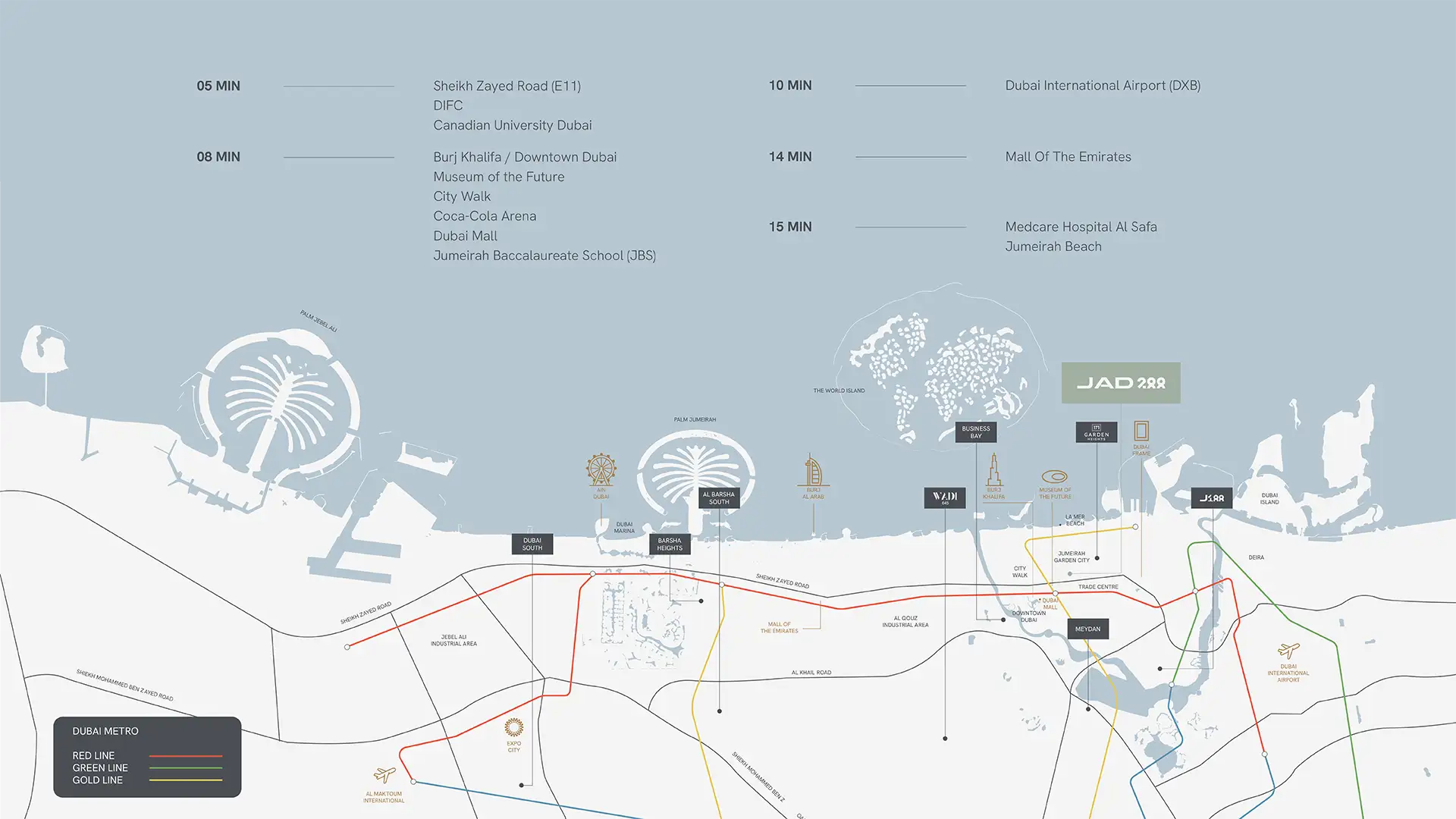Click the Al Maktoum International airplane icon
This screenshot has width=1456, height=819.
coord(384,774)
